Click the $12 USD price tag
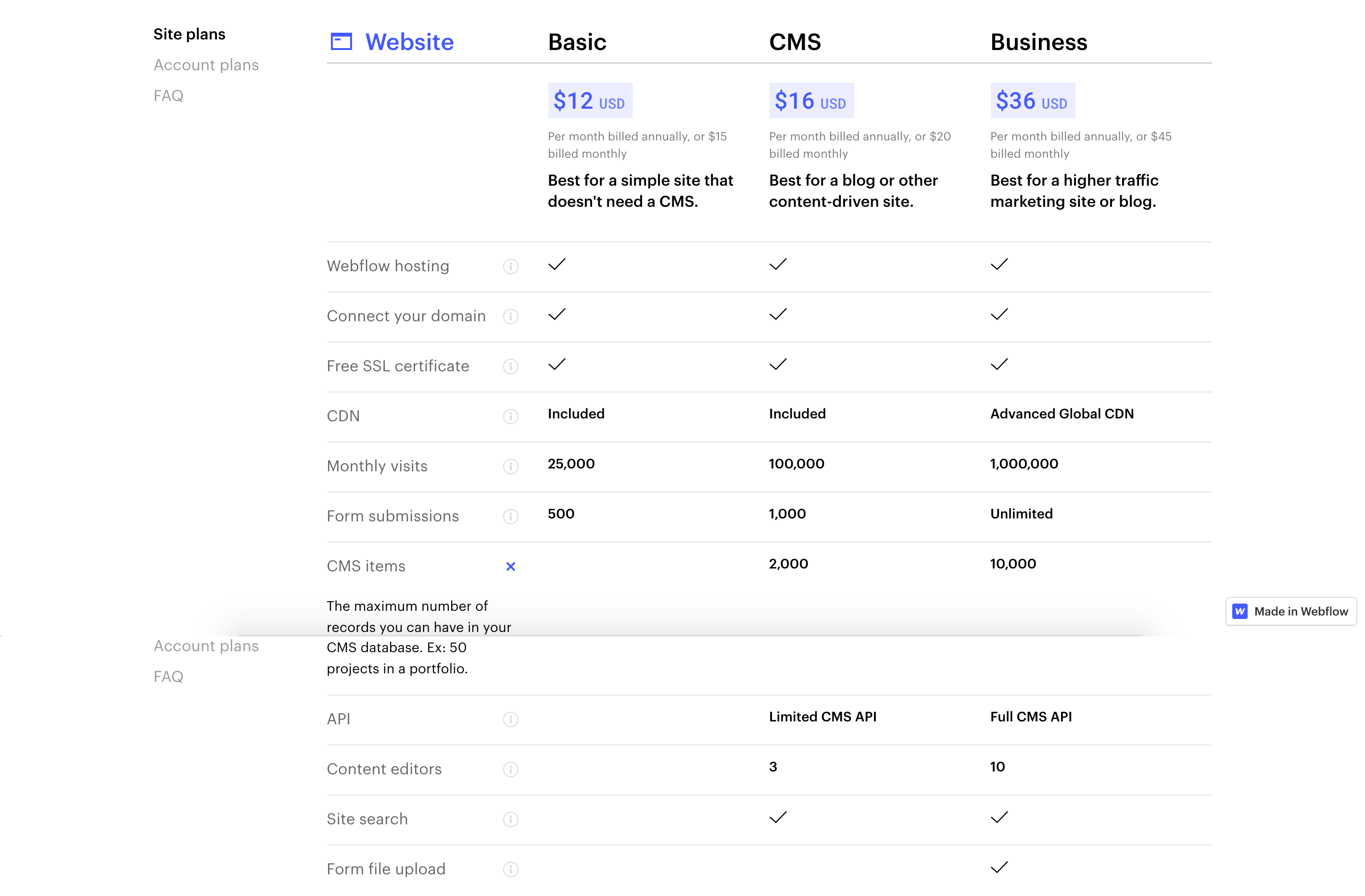The height and width of the screenshot is (896, 1365). coord(590,101)
